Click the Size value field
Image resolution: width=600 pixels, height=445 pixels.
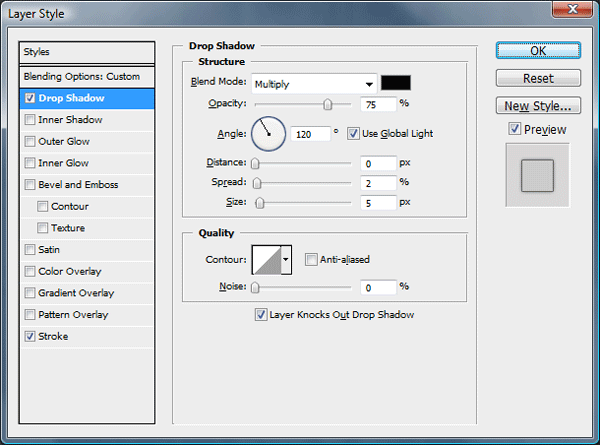378,203
